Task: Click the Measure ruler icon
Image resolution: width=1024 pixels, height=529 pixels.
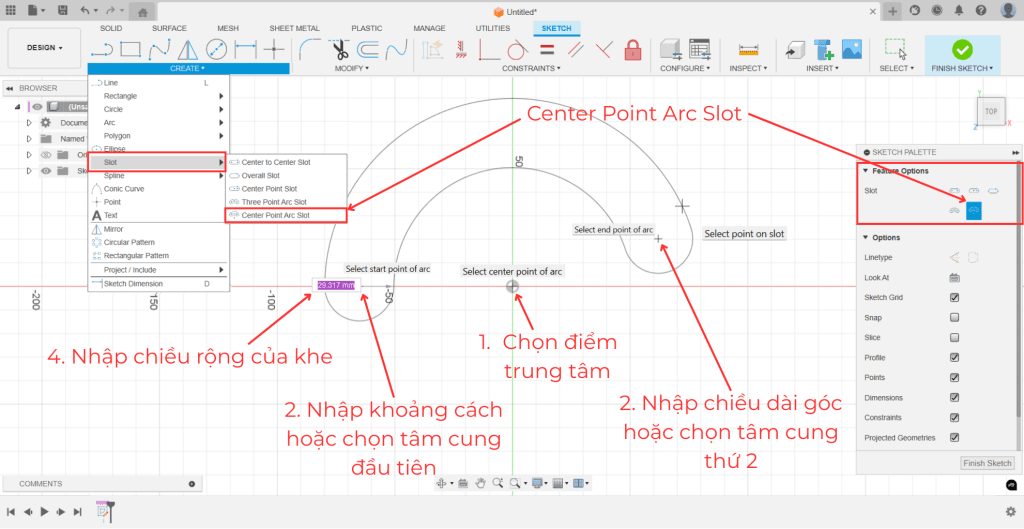Action: click(x=747, y=48)
